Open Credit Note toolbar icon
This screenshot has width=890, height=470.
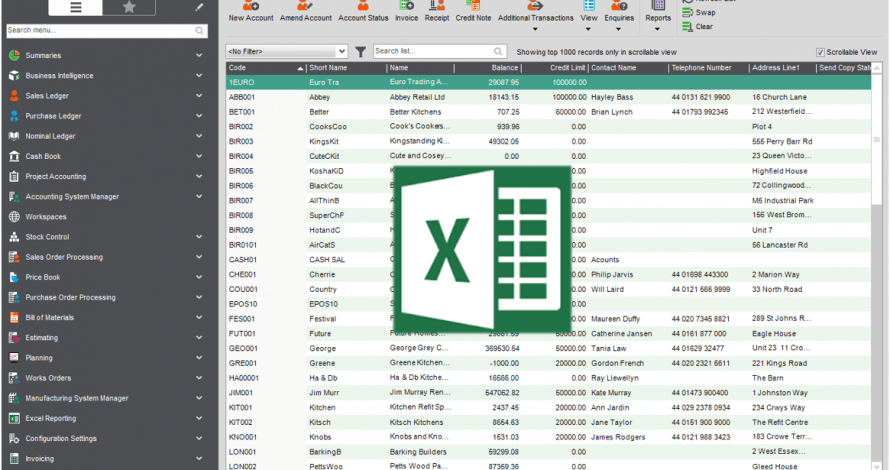(x=473, y=6)
